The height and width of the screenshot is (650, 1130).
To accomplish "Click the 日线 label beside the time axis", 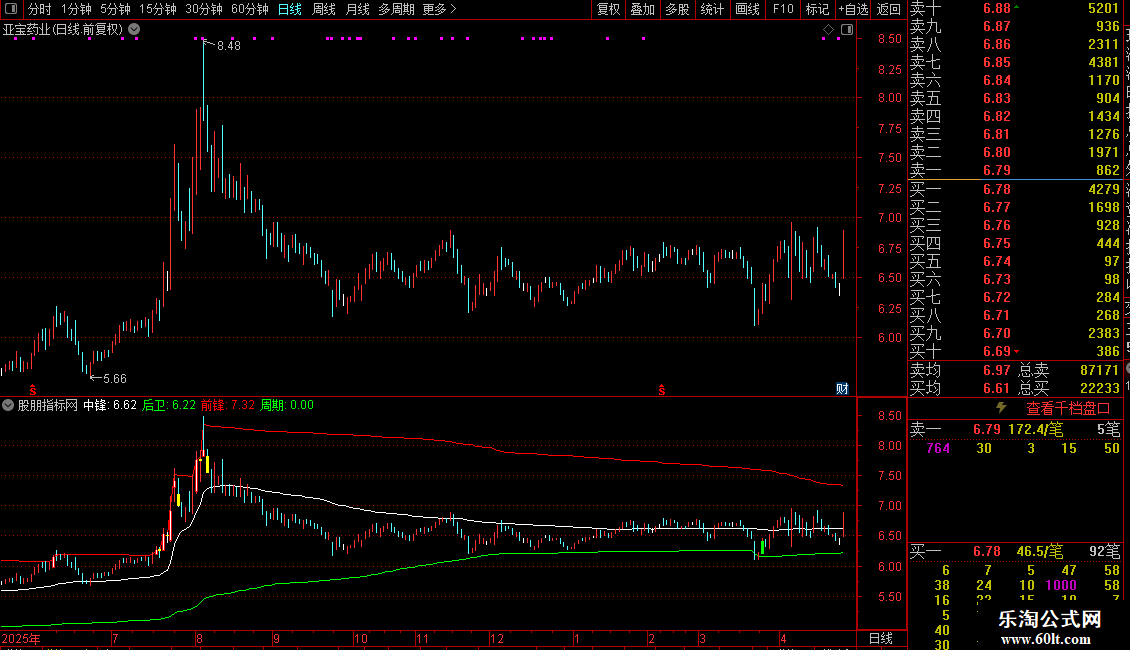I will click(881, 638).
